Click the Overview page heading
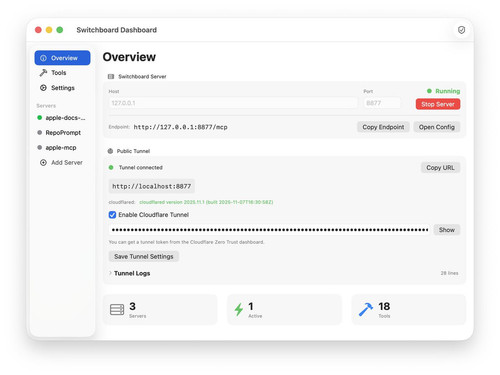Screen dimensions: 500x375 [x=129, y=57]
